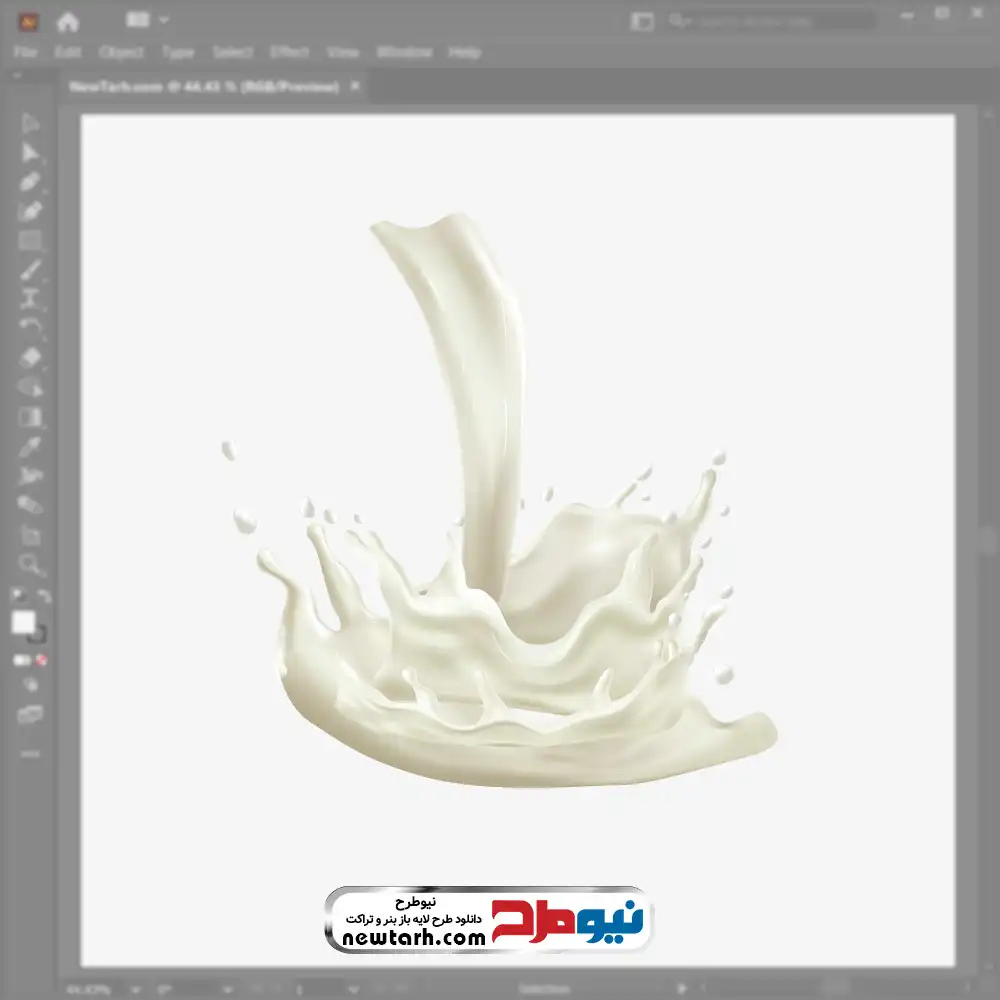Choose the Zoom magnifier tool
Screen dimensions: 1000x1000
tap(31, 565)
